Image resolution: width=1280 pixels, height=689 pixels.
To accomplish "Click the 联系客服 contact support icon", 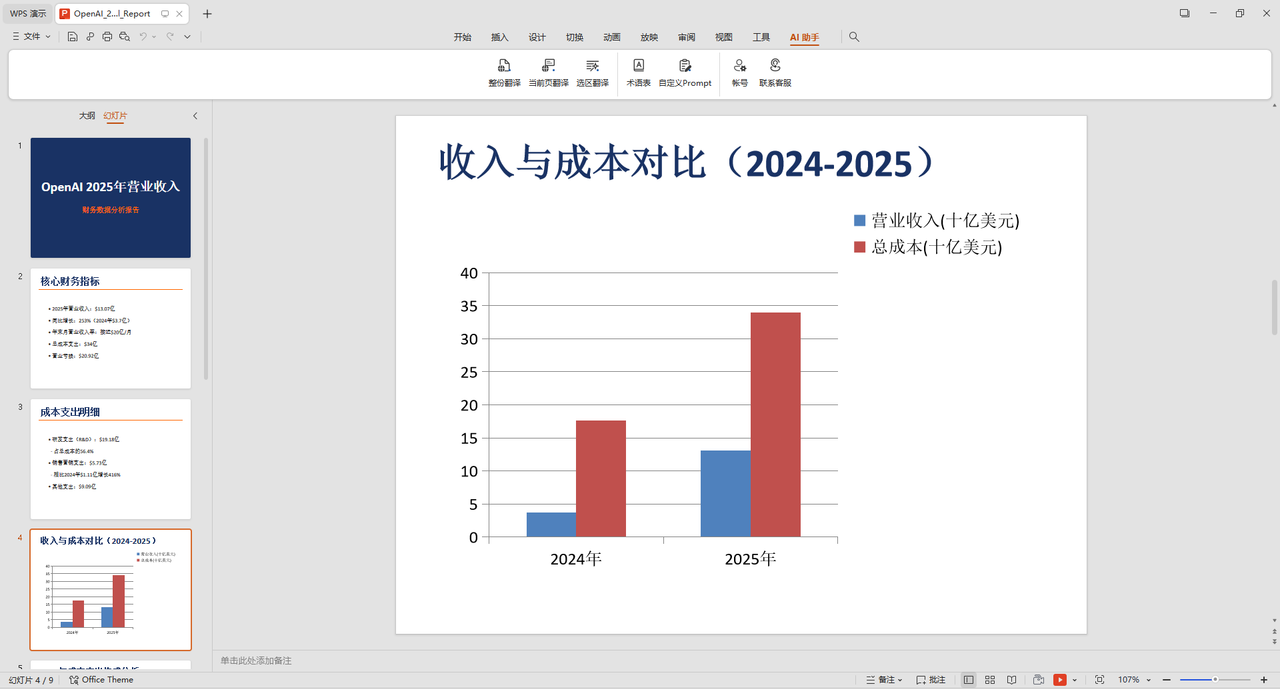I will point(775,65).
